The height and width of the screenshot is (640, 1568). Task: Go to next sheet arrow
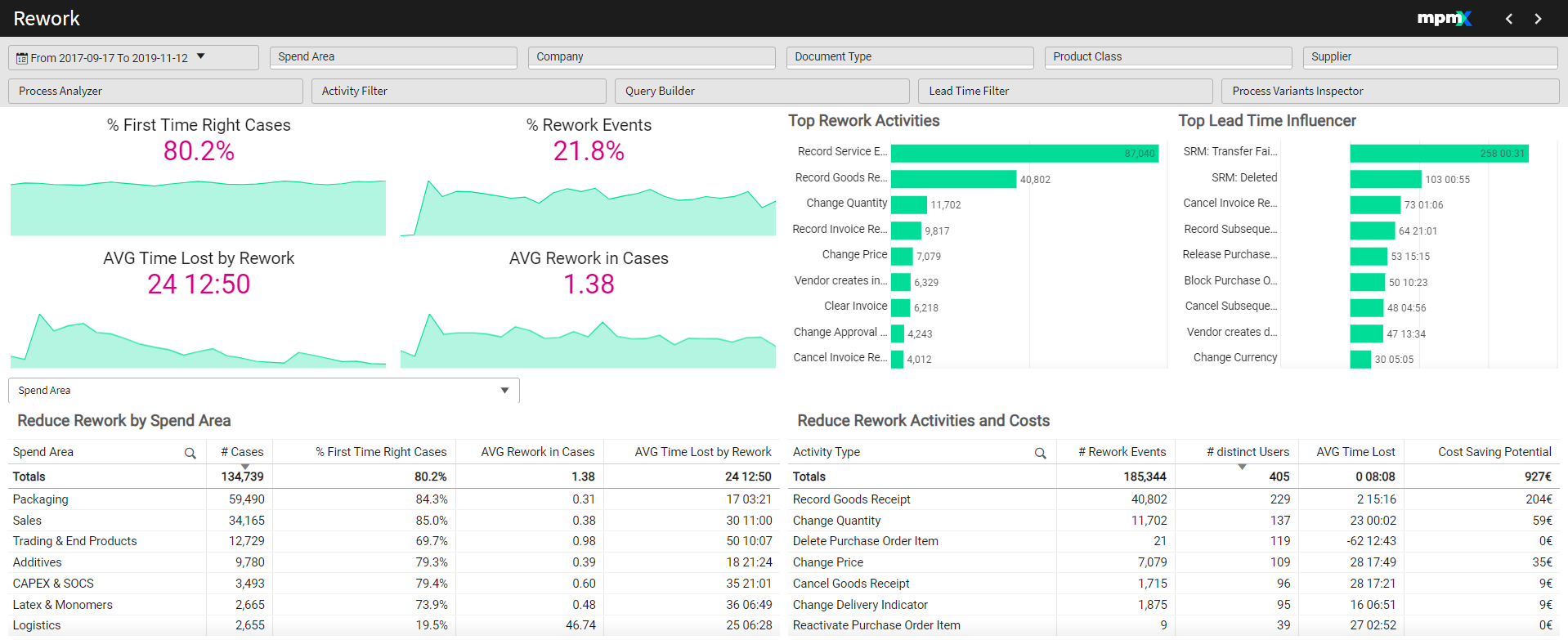(x=1538, y=19)
